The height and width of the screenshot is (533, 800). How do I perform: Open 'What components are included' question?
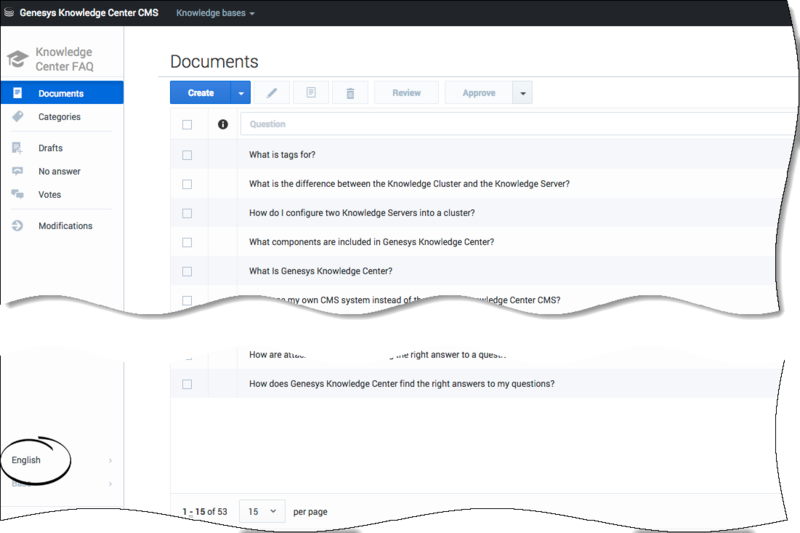pyautogui.click(x=371, y=242)
